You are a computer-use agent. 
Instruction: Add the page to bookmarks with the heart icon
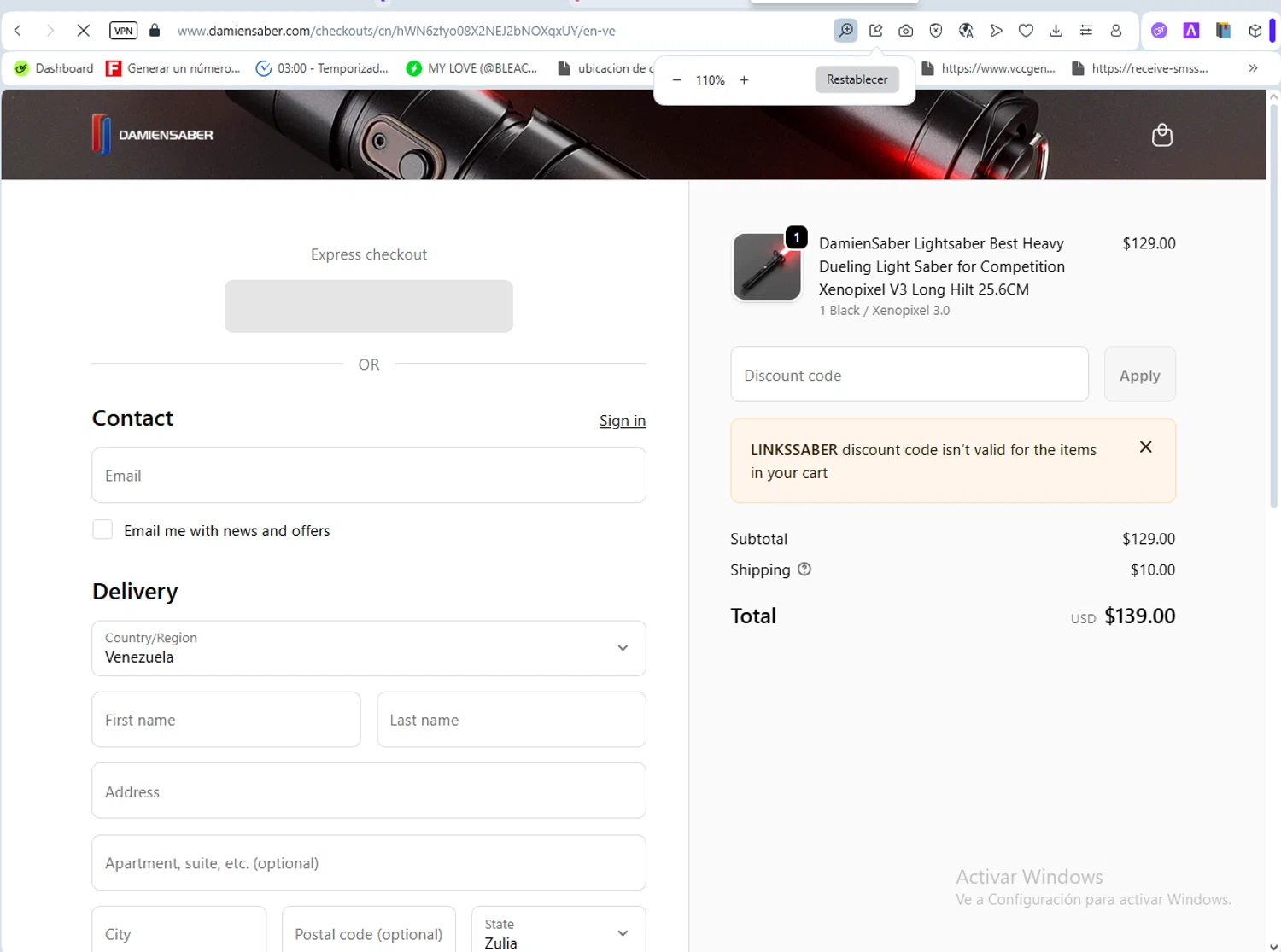coord(1027,31)
